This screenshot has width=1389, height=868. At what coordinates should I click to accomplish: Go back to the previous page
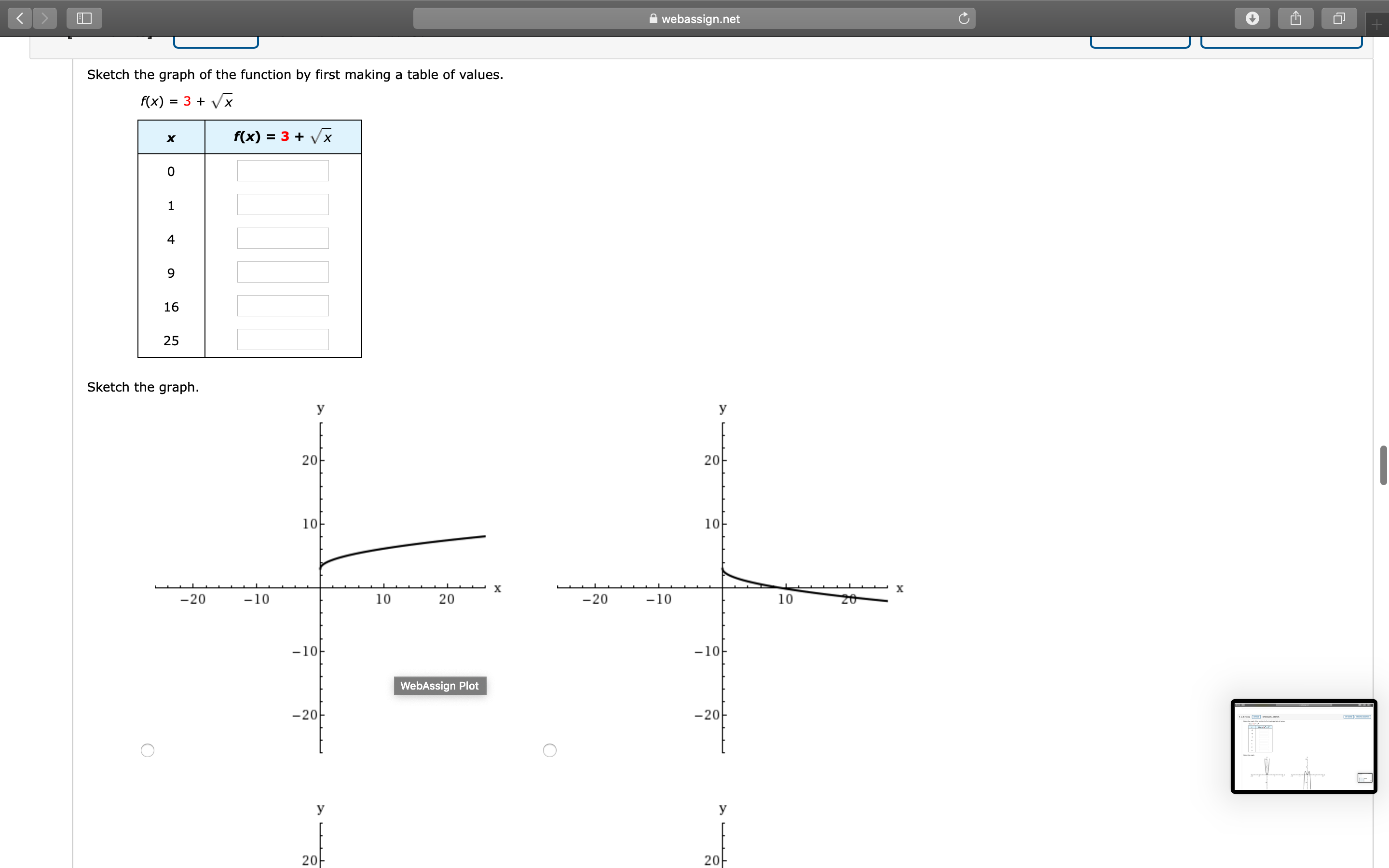coord(20,18)
